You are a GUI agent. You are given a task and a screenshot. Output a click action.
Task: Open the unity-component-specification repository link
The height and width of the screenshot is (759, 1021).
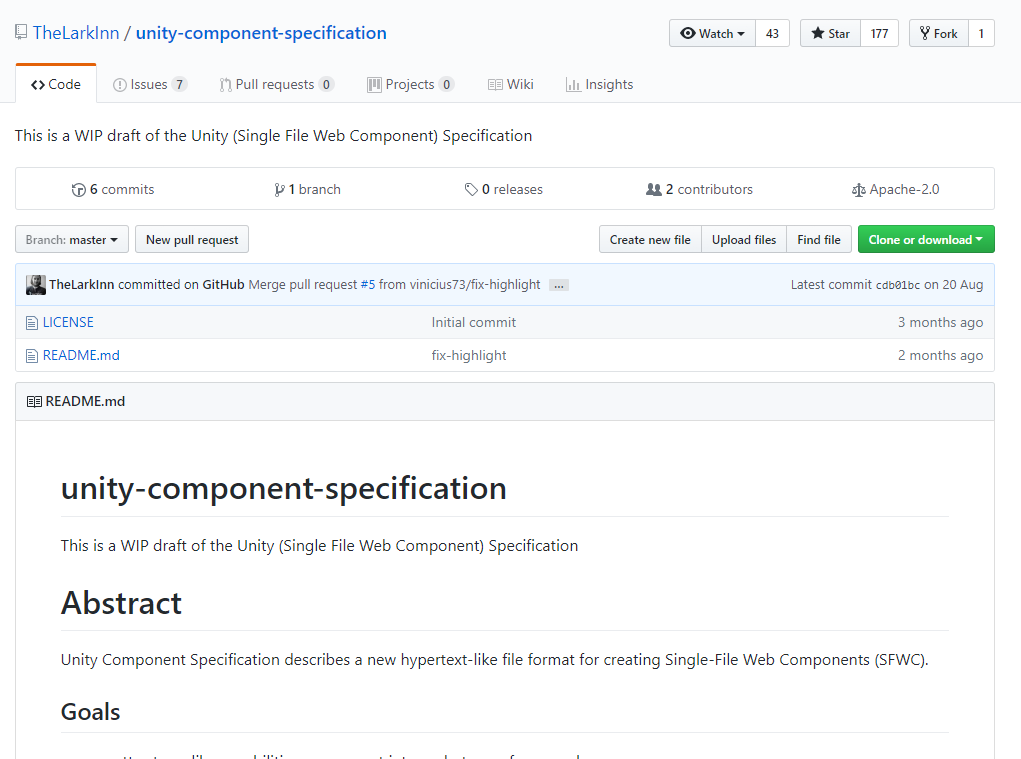(x=261, y=33)
